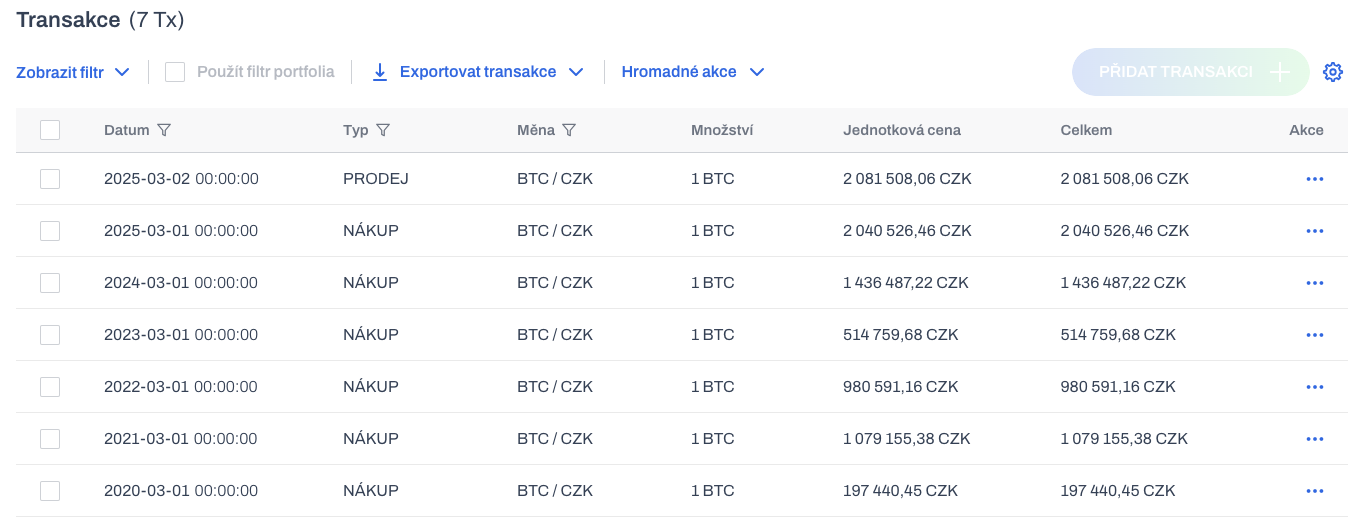Expand Exportovat transakce dropdown chevron
The width and height of the screenshot is (1363, 528).
pos(575,72)
